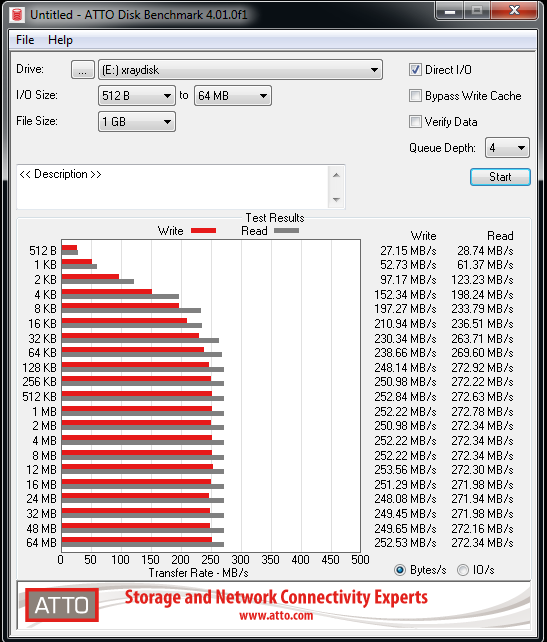Click the 128 KB row label in chart
Viewport: 547px width, 642px height.
click(39, 368)
